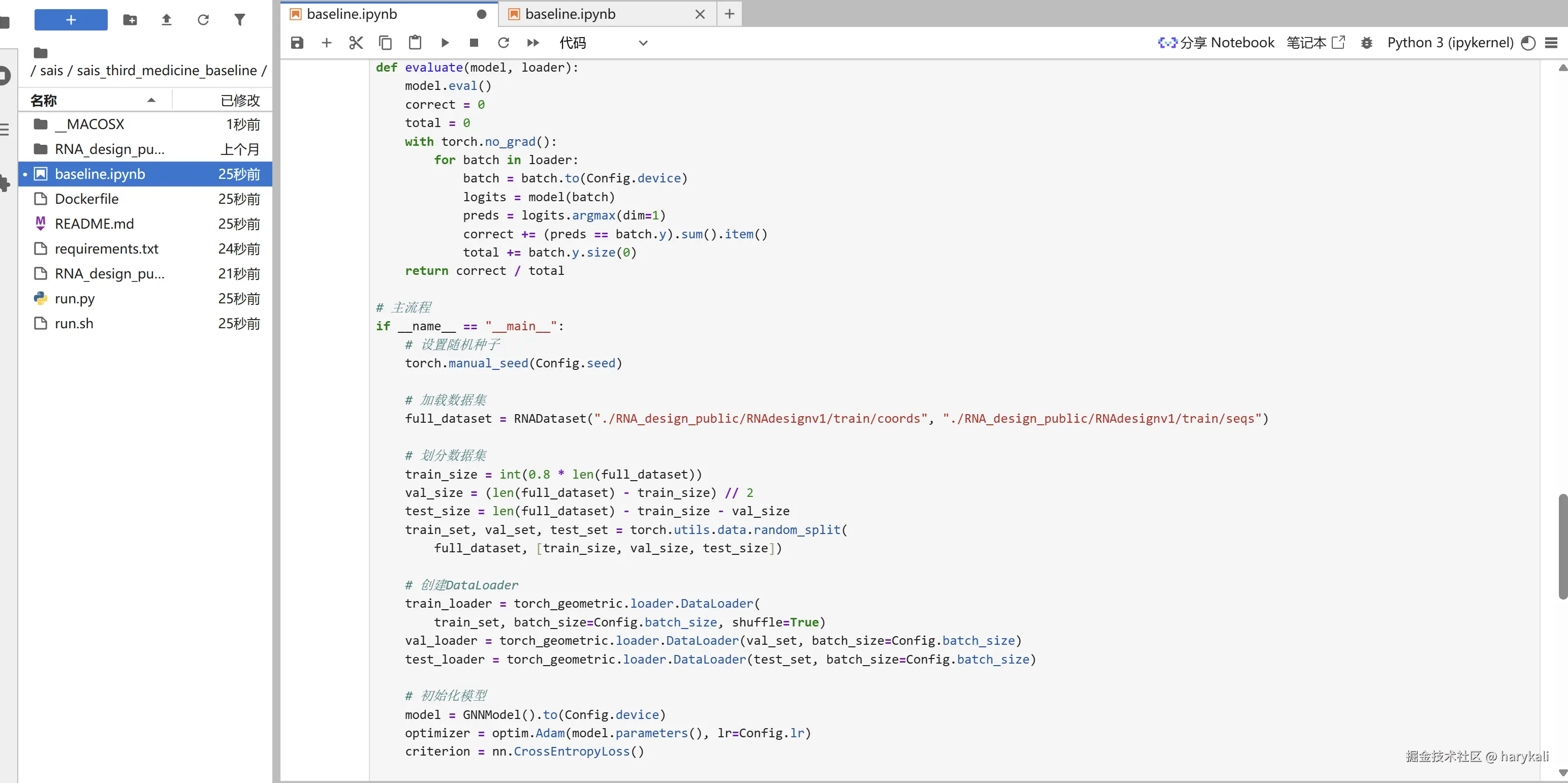This screenshot has height=783, width=1568.
Task: Restart kernel and run all cells
Action: click(x=532, y=43)
